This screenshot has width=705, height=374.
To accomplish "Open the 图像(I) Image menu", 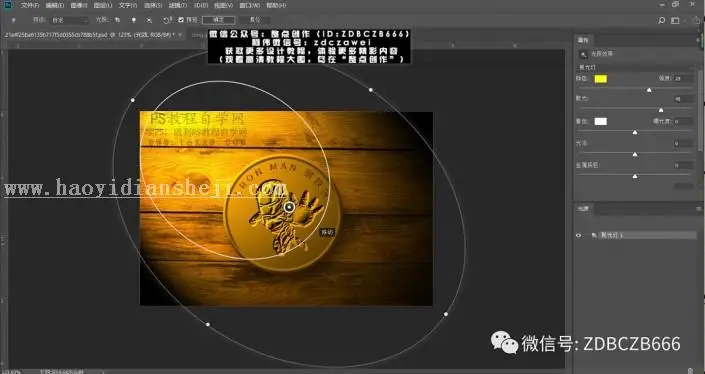I will [x=79, y=5].
